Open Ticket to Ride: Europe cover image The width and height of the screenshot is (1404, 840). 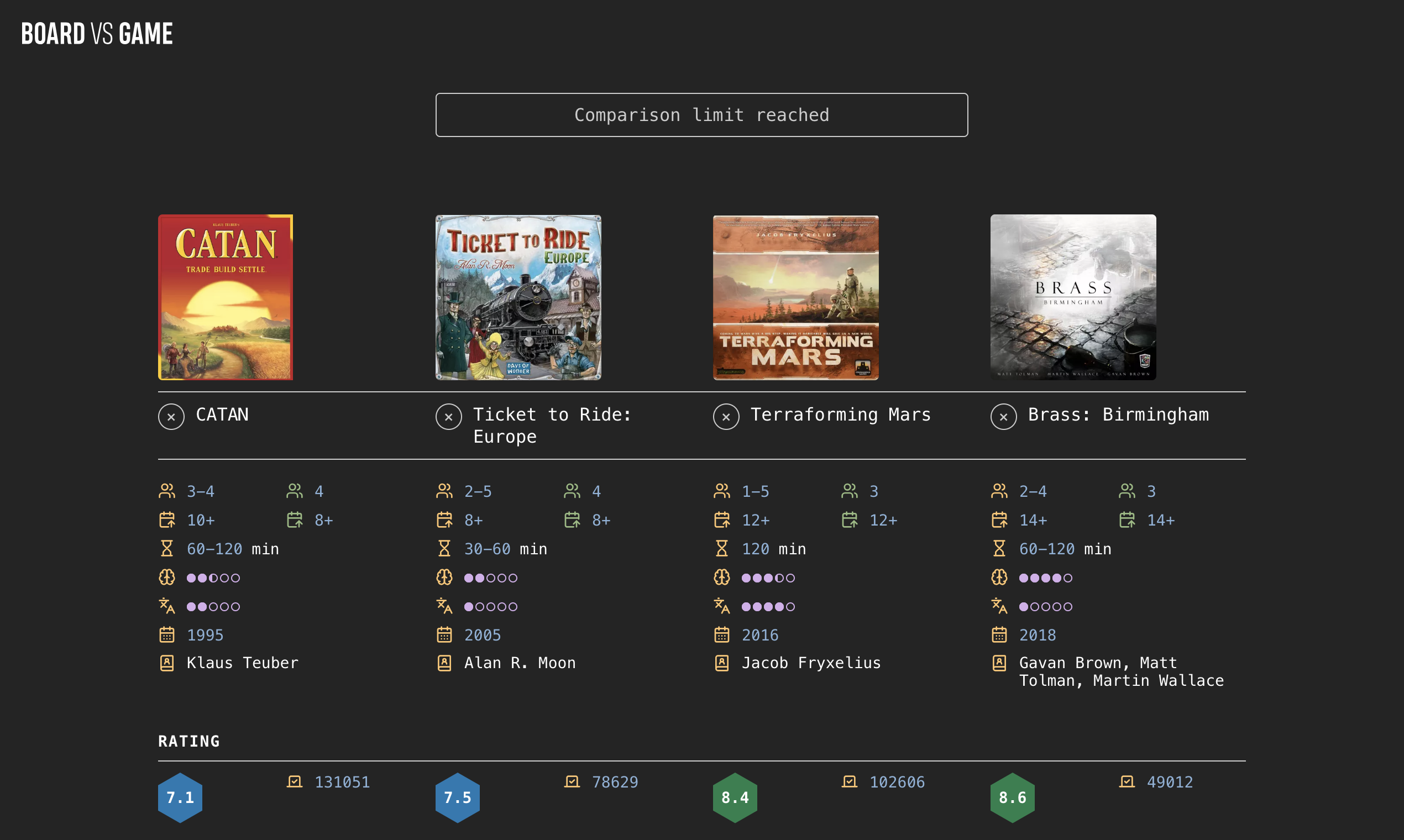pyautogui.click(x=518, y=297)
